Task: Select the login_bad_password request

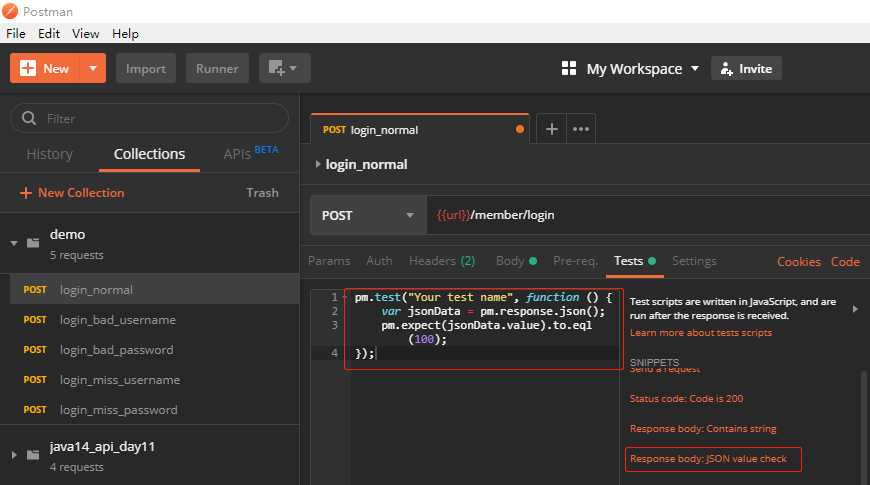Action: click(154, 350)
